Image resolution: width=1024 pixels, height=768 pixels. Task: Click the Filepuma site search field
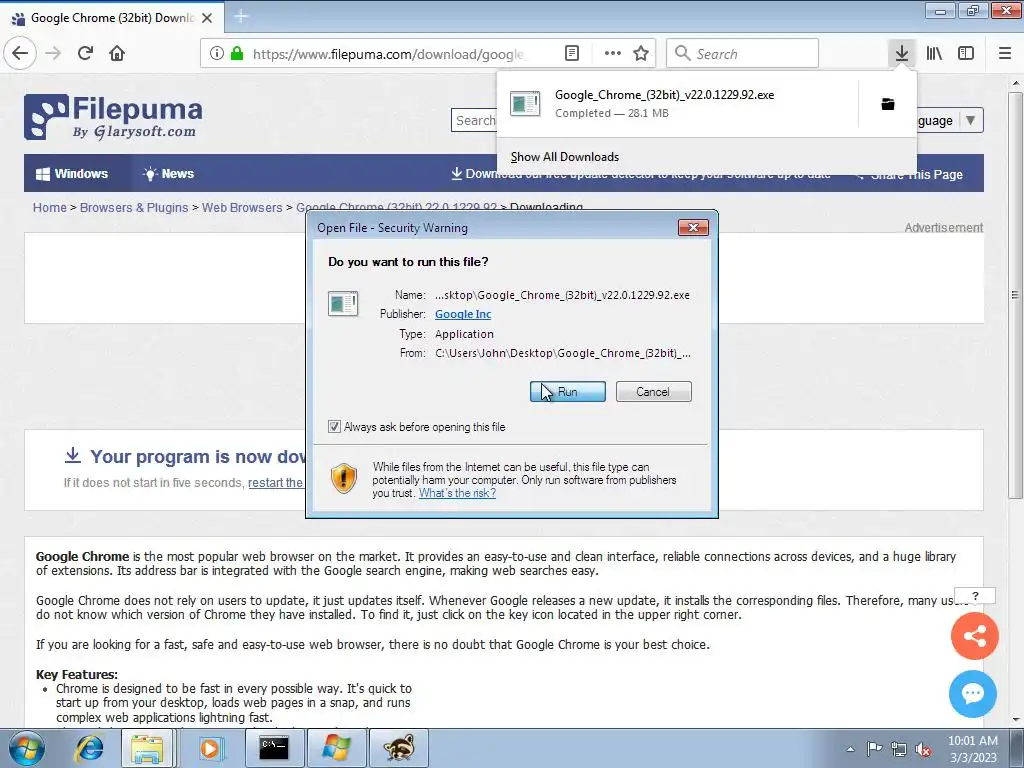point(474,120)
